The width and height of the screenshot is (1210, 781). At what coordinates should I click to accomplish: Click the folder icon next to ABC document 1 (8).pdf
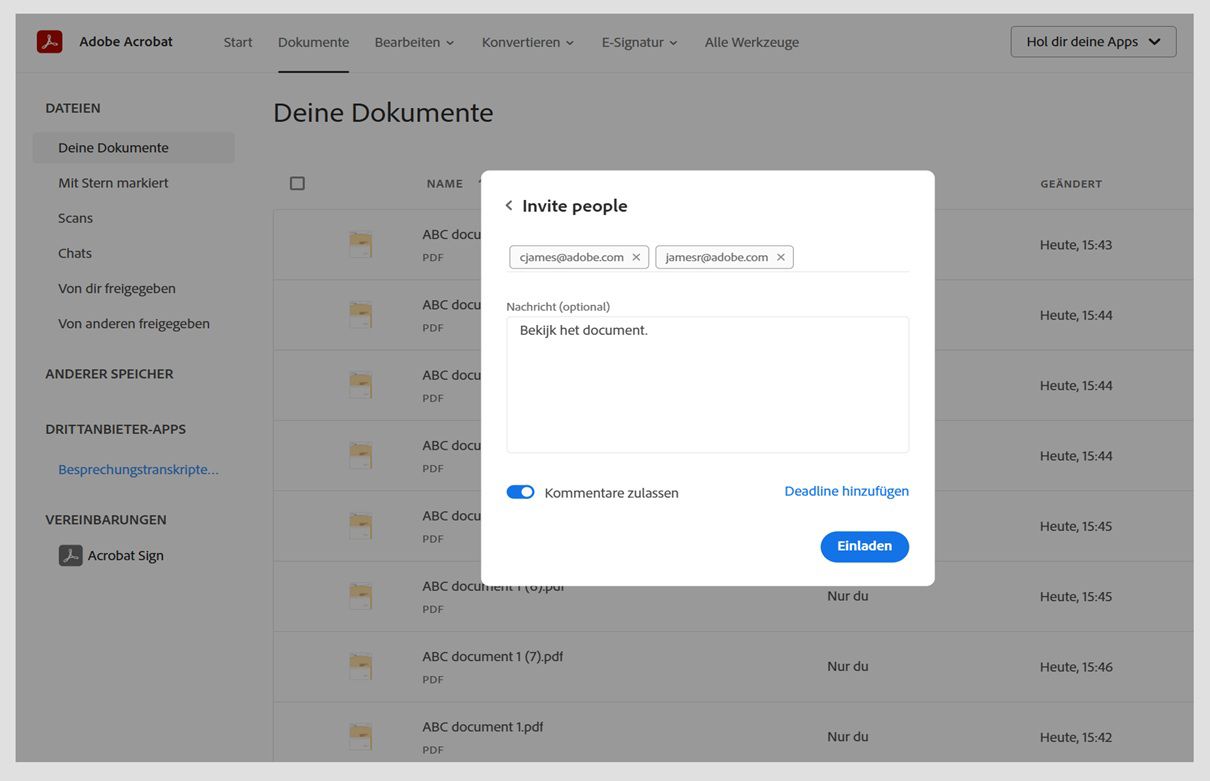pyautogui.click(x=361, y=596)
